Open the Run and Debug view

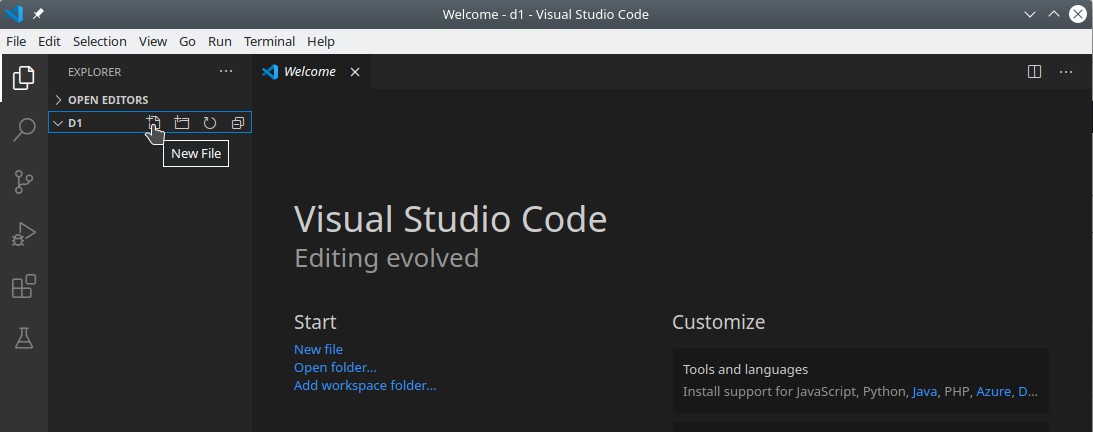click(x=24, y=234)
